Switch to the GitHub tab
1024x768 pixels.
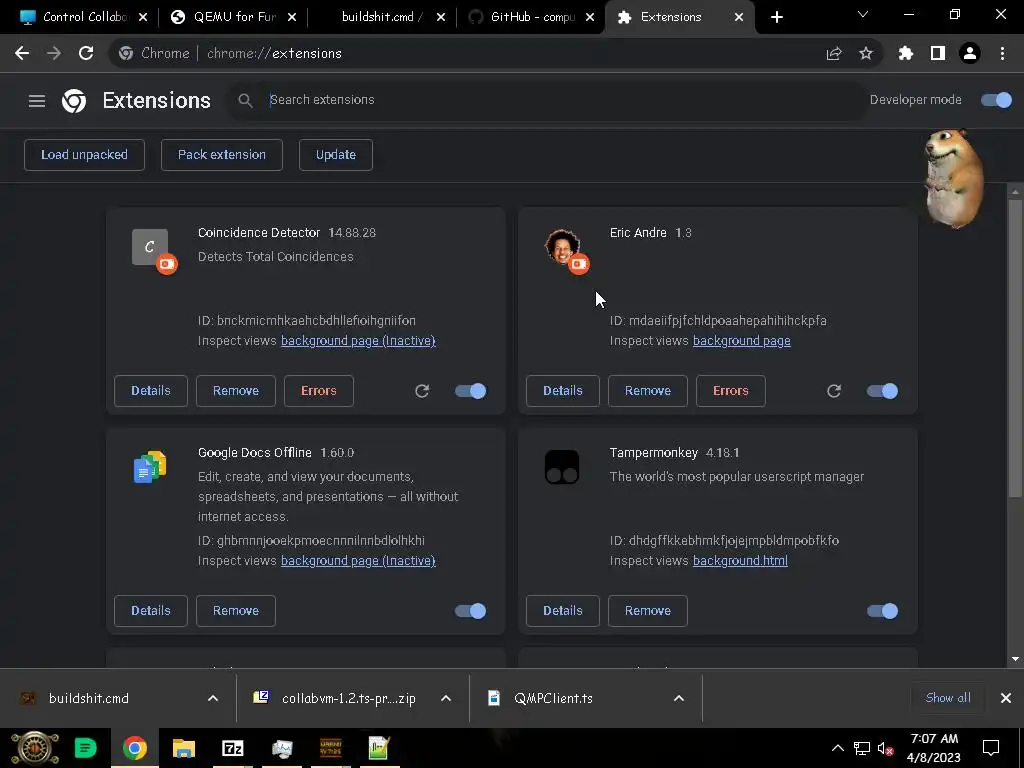[x=530, y=17]
